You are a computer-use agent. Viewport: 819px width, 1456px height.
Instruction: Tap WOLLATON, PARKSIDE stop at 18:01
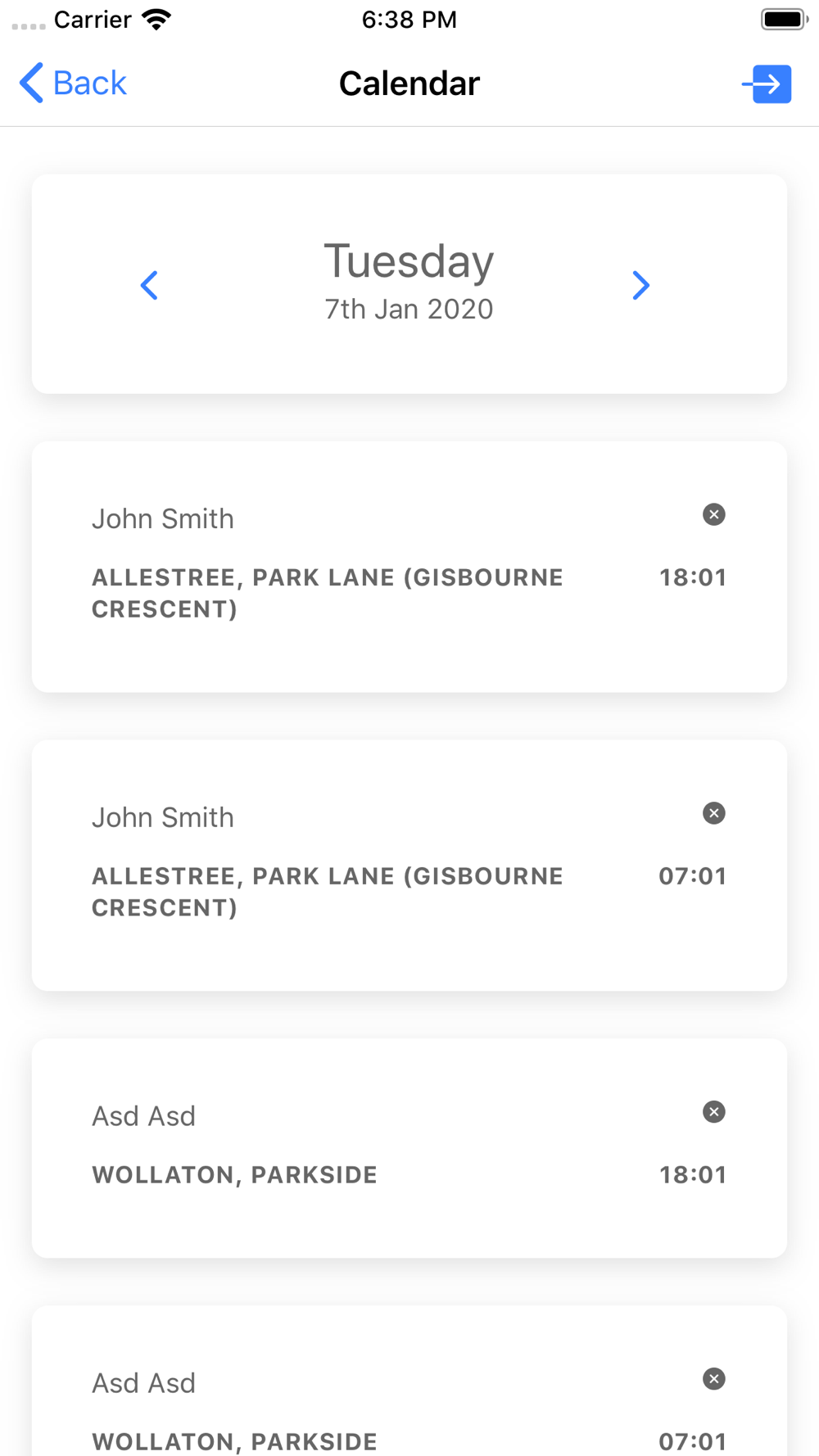[234, 1175]
